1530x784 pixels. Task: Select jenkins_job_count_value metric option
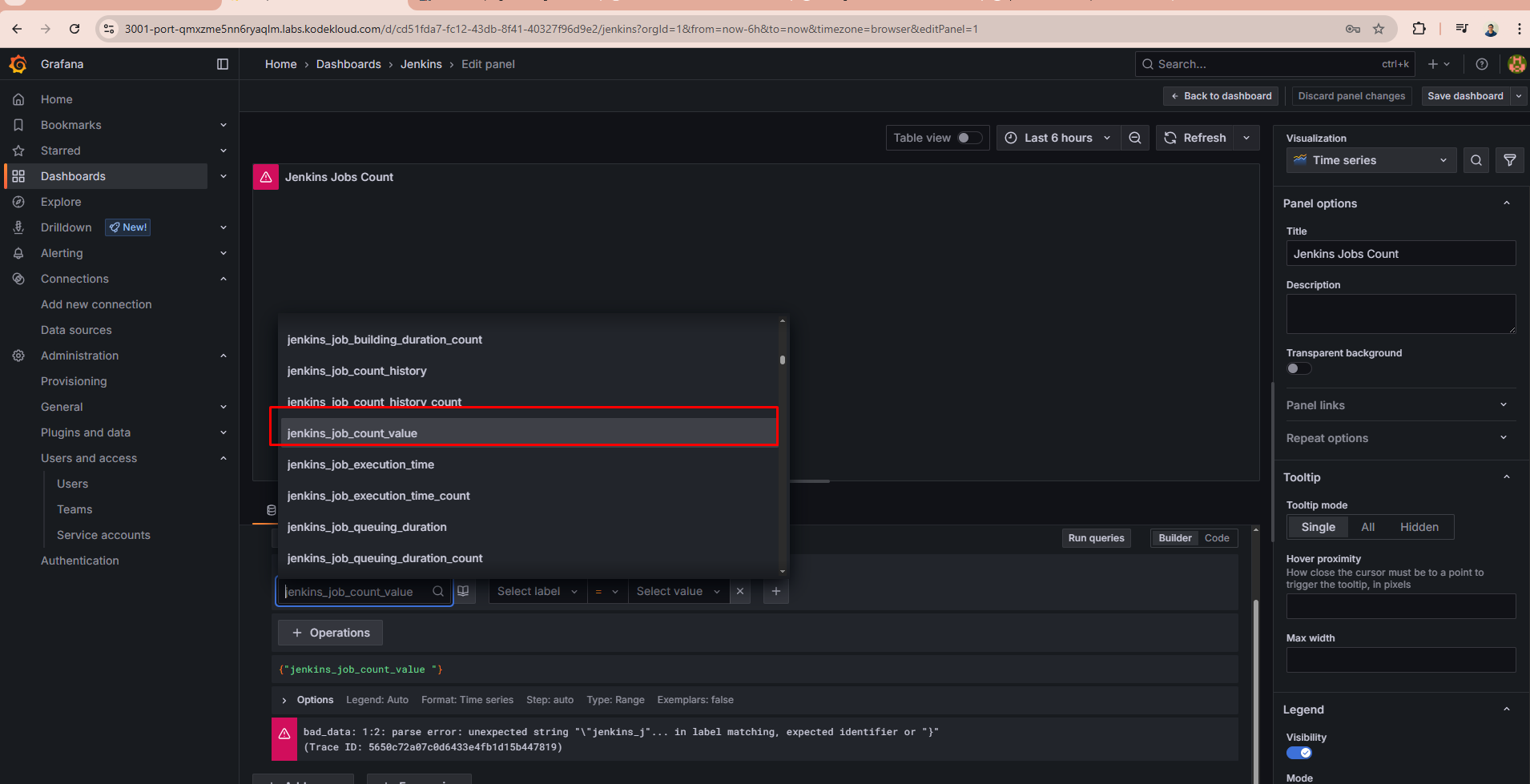(x=528, y=433)
